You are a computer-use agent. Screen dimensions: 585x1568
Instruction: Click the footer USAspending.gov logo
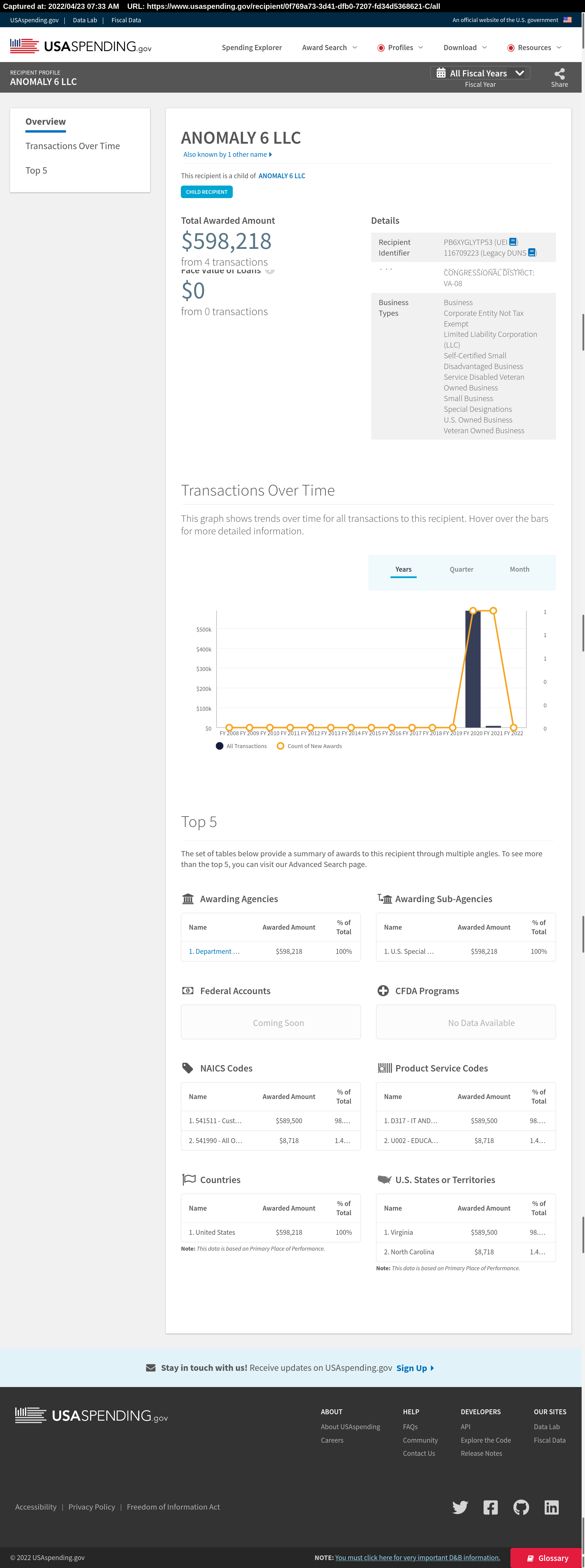[x=91, y=1415]
